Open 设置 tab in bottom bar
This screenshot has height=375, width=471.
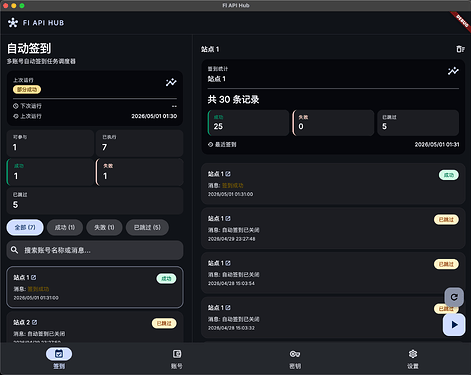(413, 358)
